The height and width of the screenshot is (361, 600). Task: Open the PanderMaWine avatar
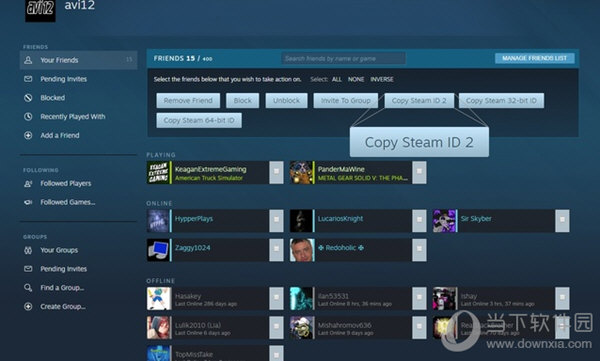tap(301, 172)
